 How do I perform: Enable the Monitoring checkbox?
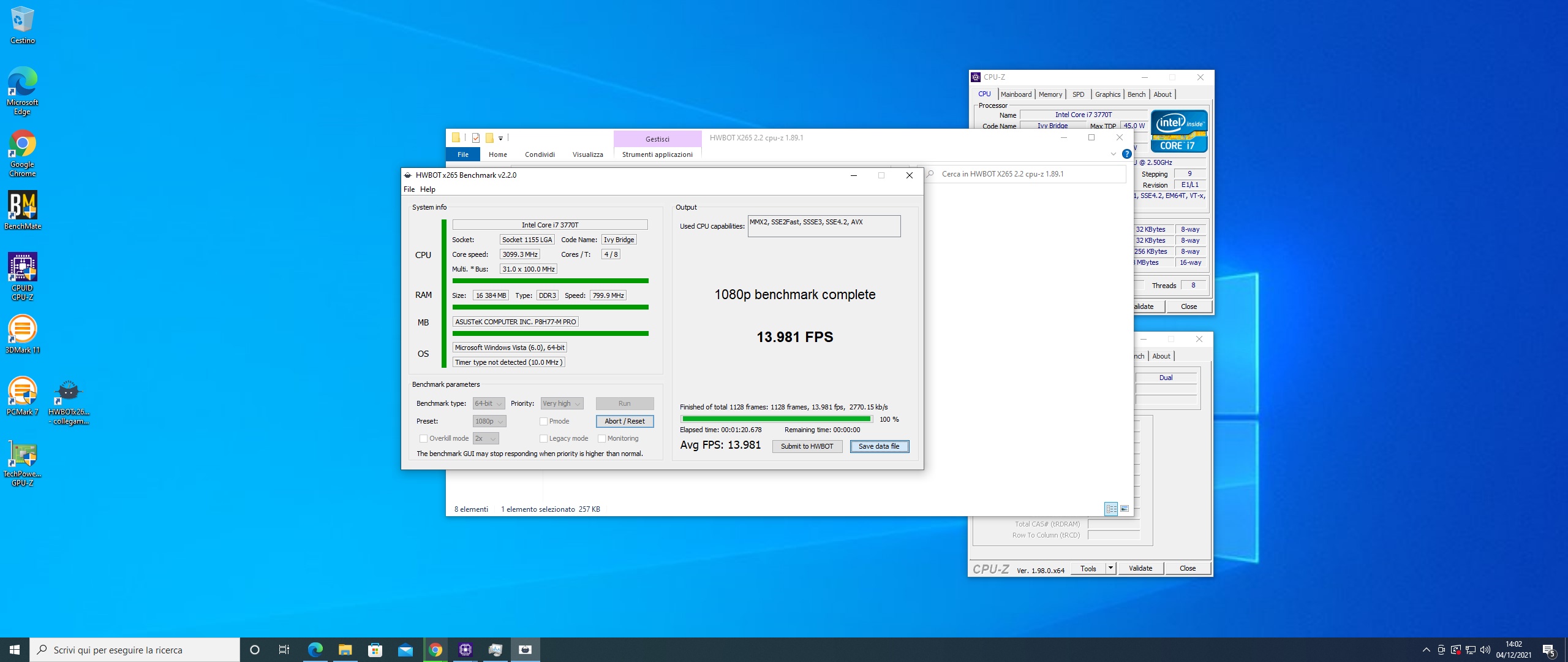click(601, 438)
